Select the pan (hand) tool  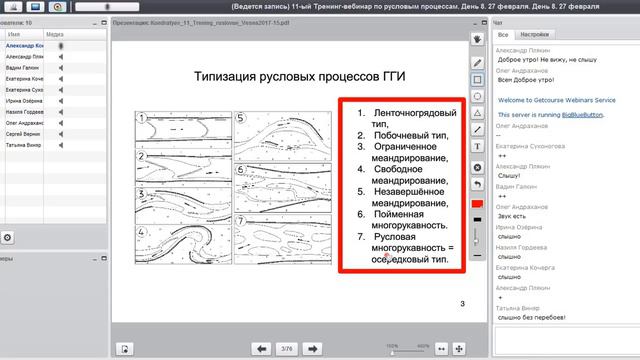point(477,40)
